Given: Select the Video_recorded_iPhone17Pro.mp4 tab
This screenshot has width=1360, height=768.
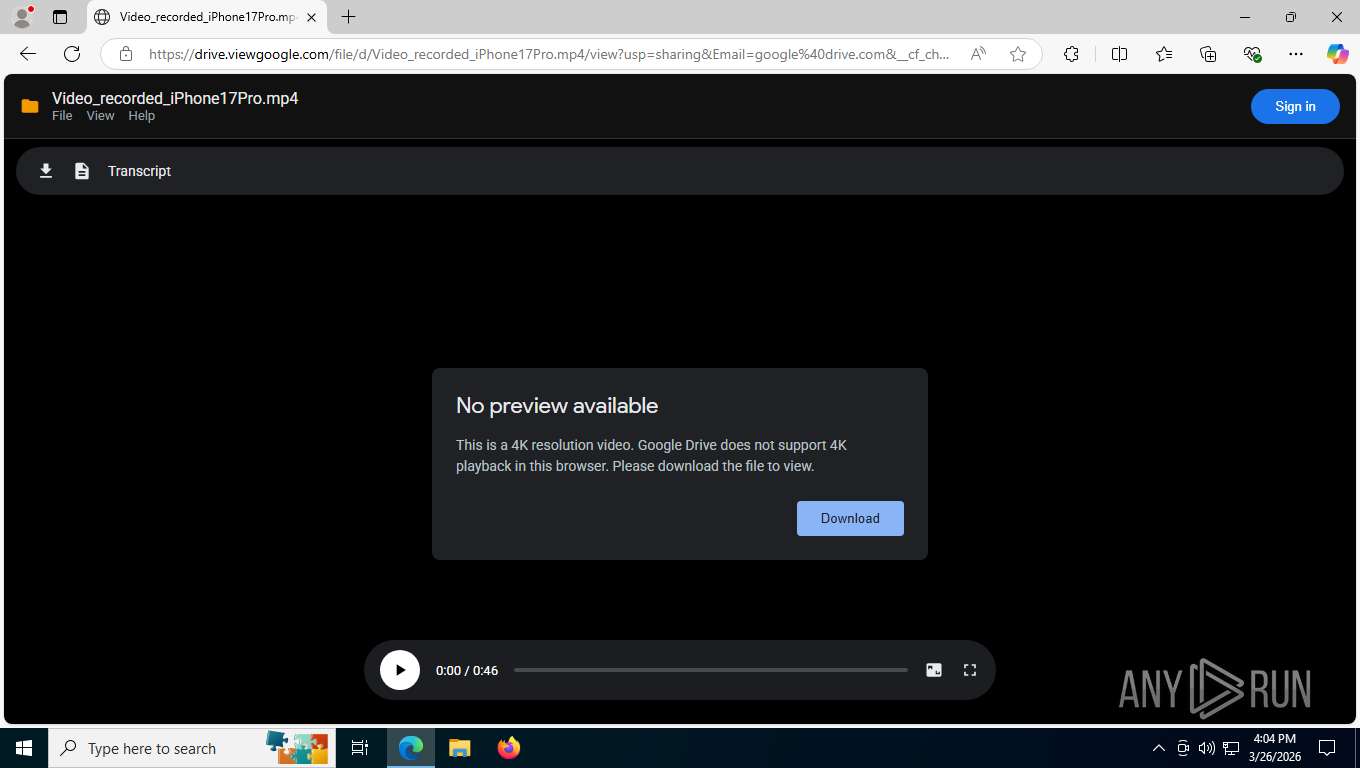Looking at the screenshot, I should tap(207, 17).
